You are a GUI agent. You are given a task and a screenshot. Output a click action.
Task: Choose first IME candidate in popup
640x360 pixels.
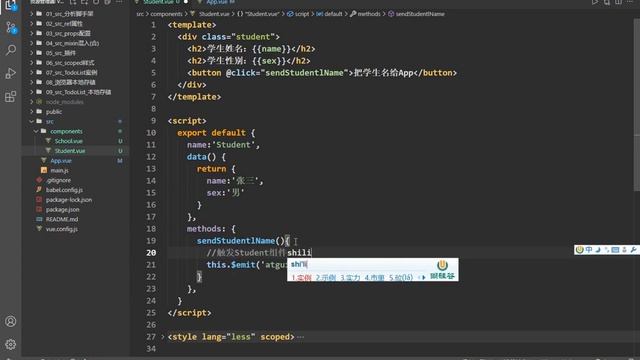point(301,278)
